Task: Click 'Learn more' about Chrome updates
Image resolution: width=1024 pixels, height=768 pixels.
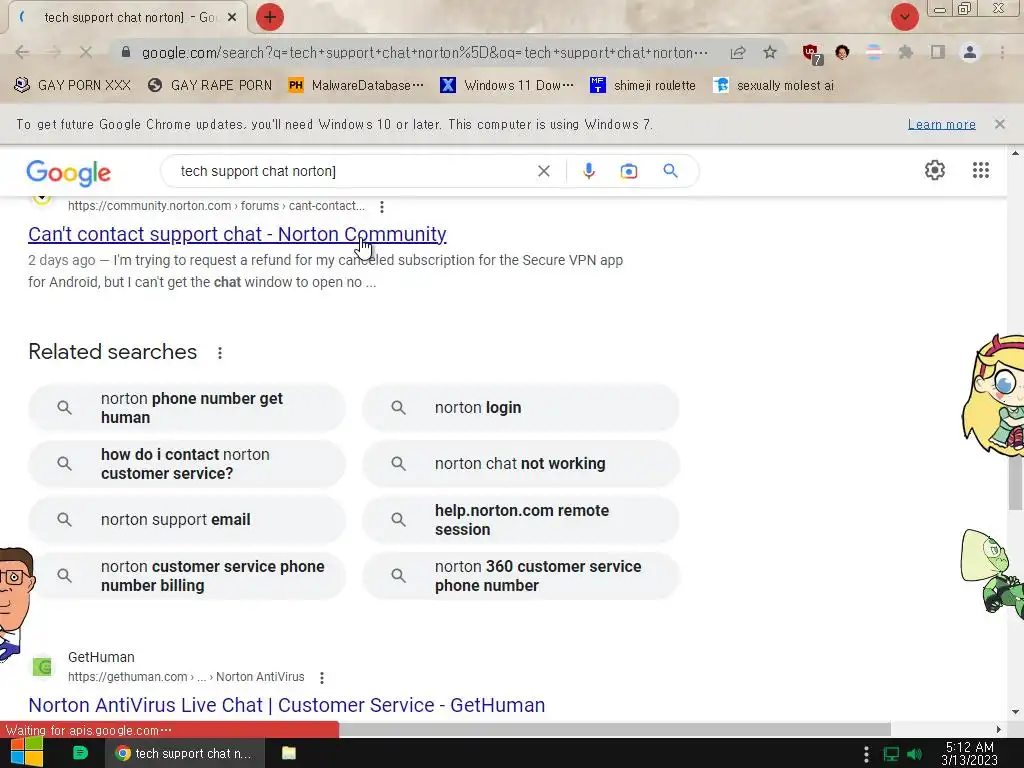Action: [x=941, y=124]
